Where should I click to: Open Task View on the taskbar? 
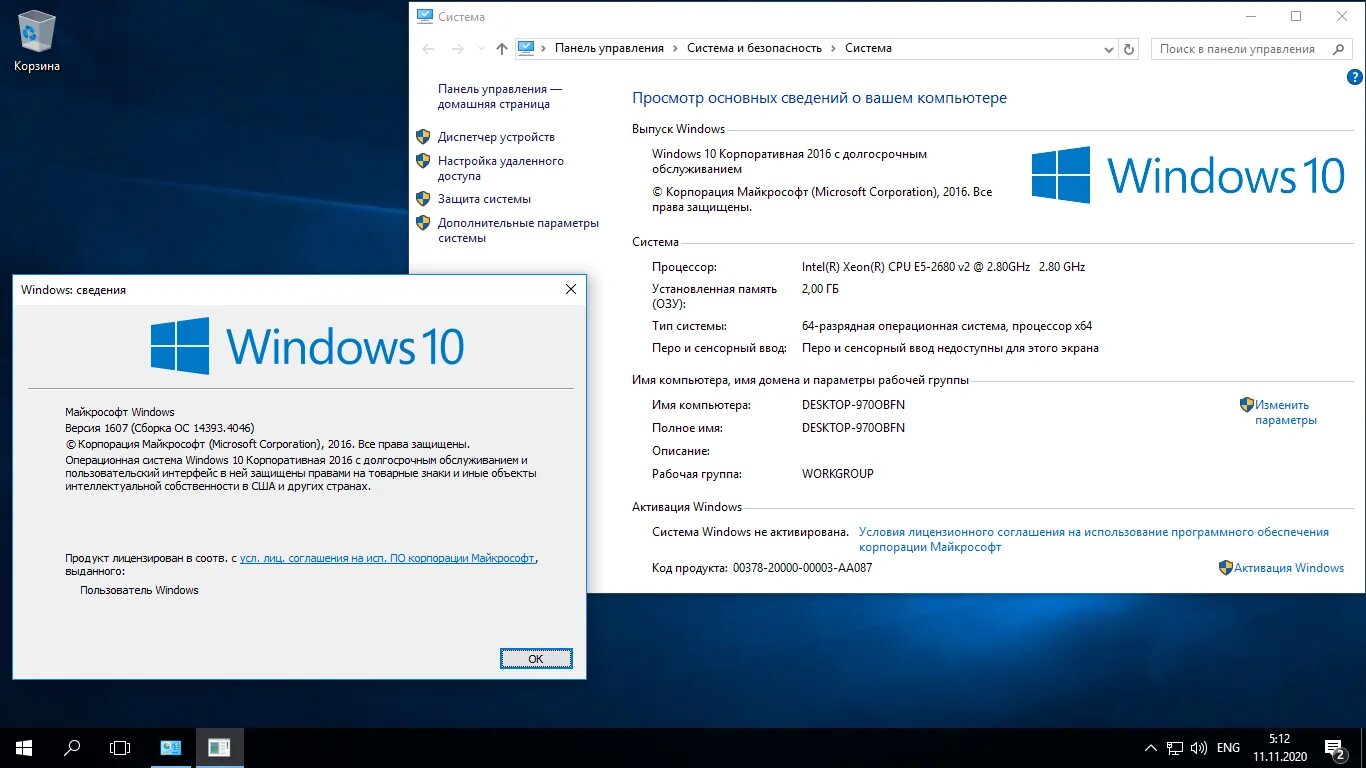[120, 748]
